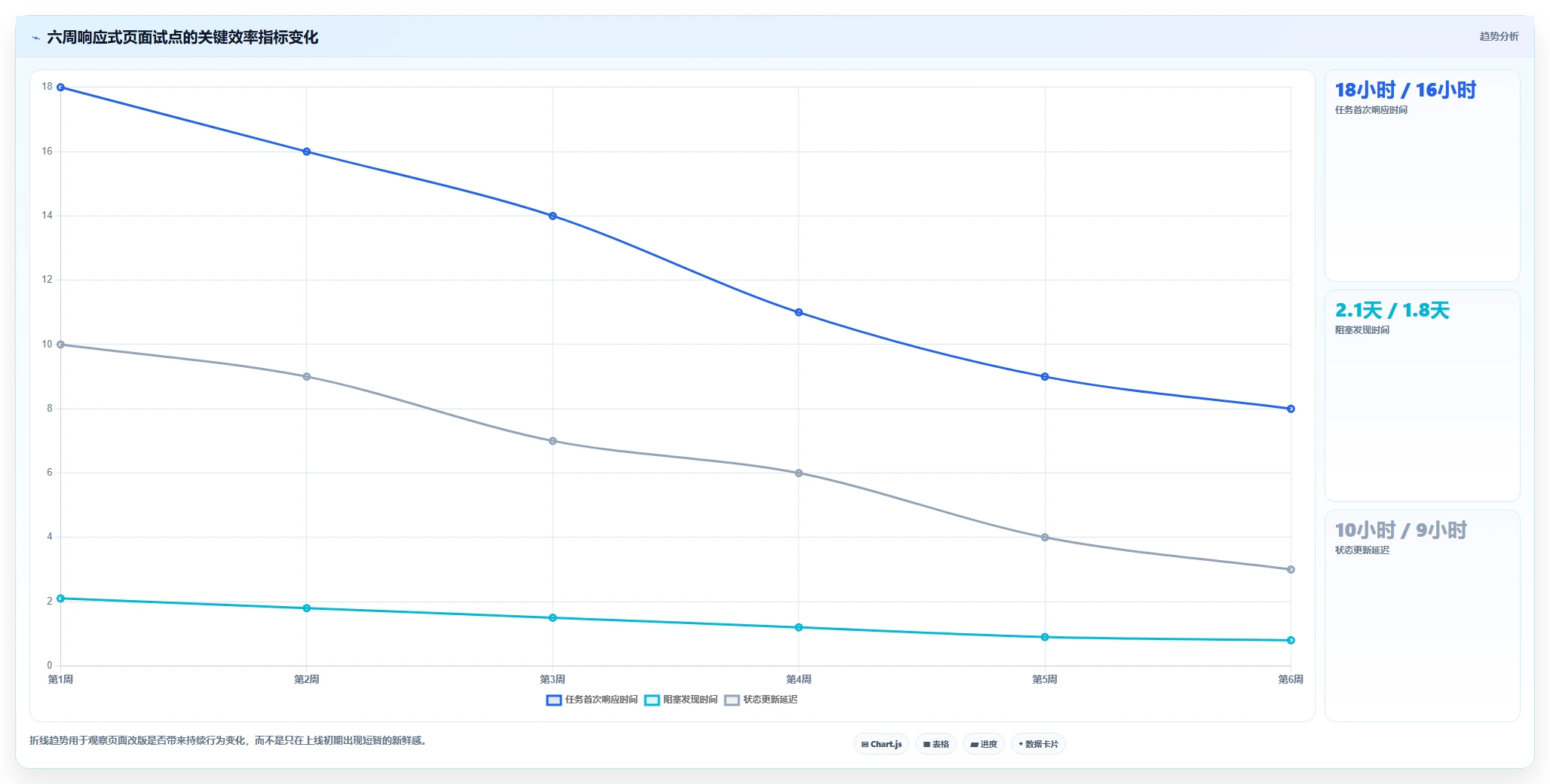This screenshot has height=784, width=1550.
Task: Click the gray data point at 第2周
Action: (x=307, y=377)
